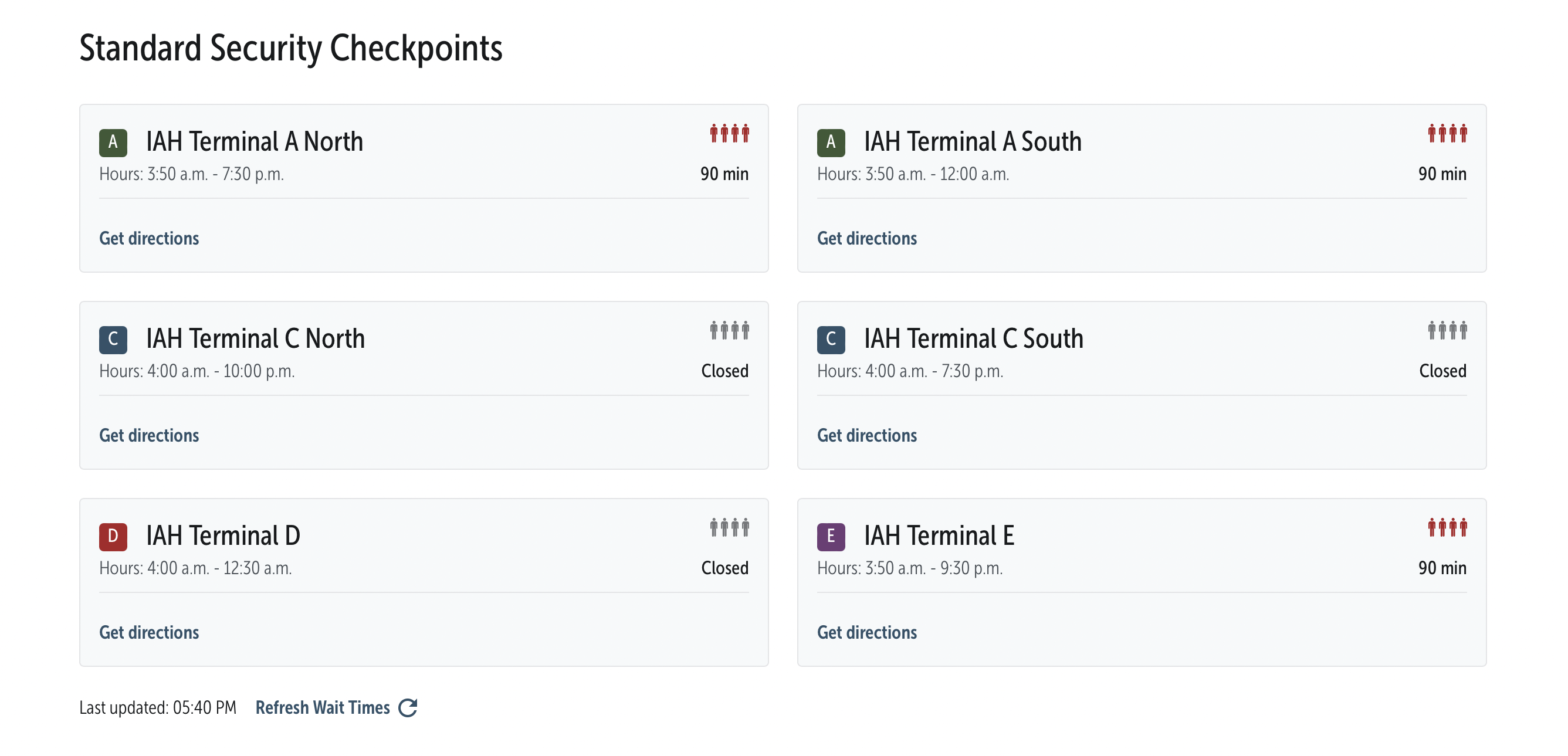Click the Standard Security Checkpoints heading
The width and height of the screenshot is (1568, 756).
pos(290,48)
